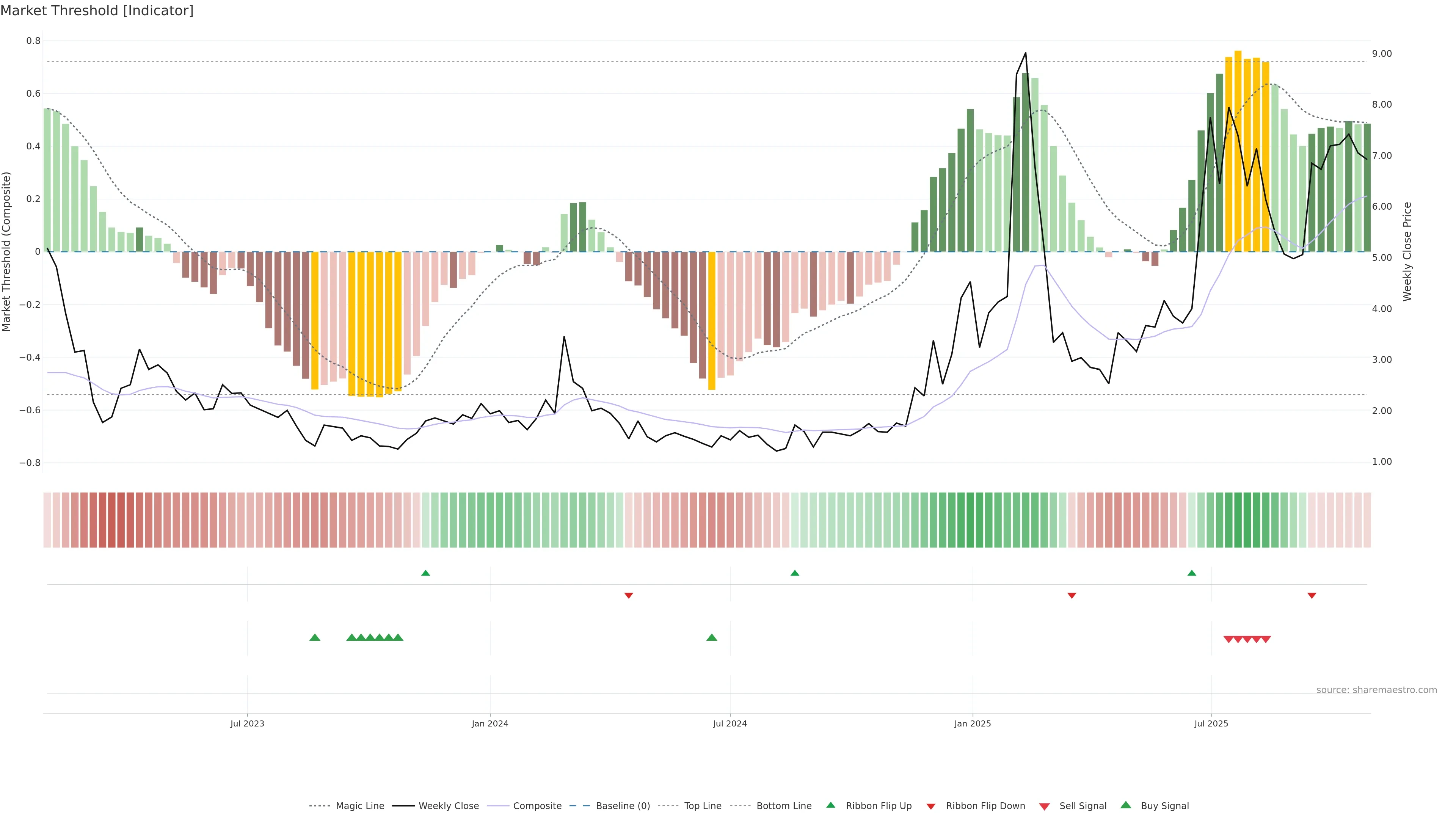Click the Ribbon Flip Up legend triangle
Viewport: 1456px width, 819px height.
pyautogui.click(x=830, y=805)
